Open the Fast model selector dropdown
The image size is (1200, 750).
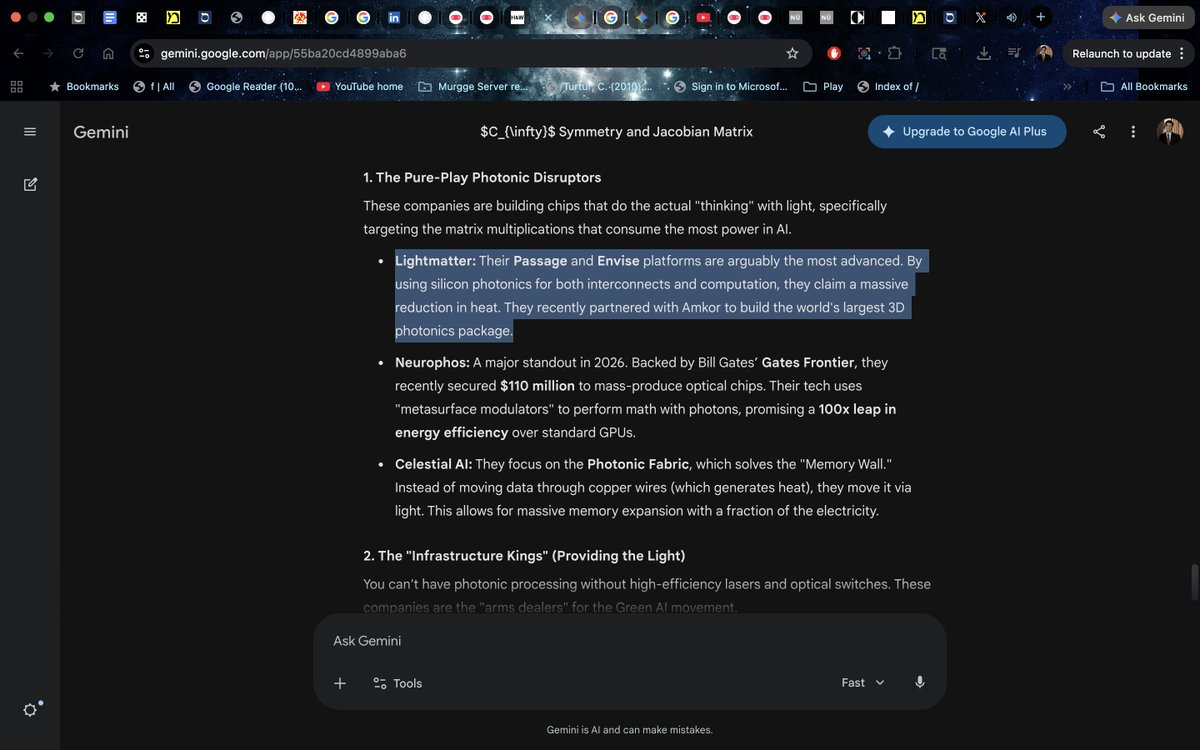pyautogui.click(x=863, y=682)
